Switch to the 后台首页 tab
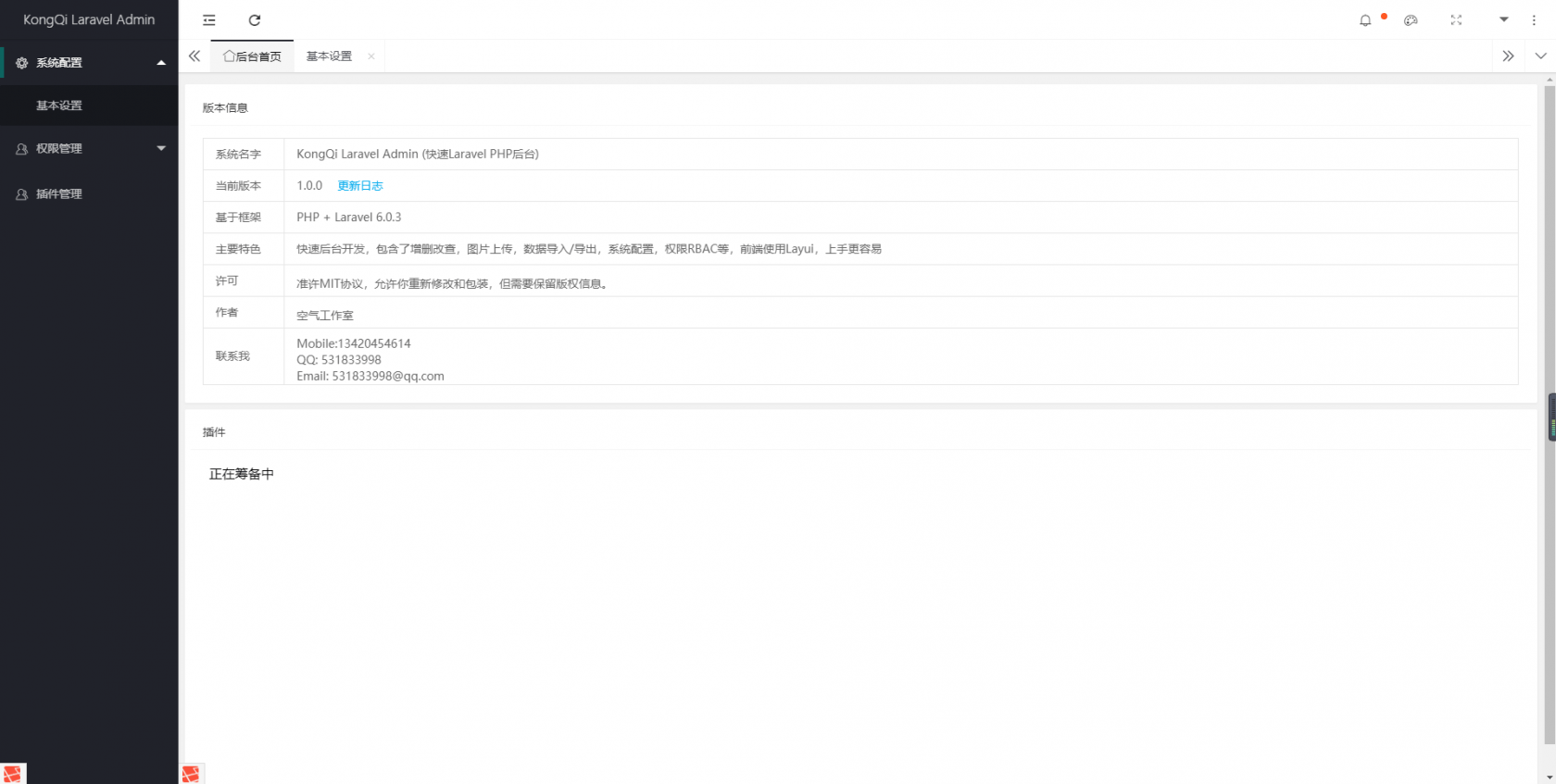 (252, 56)
